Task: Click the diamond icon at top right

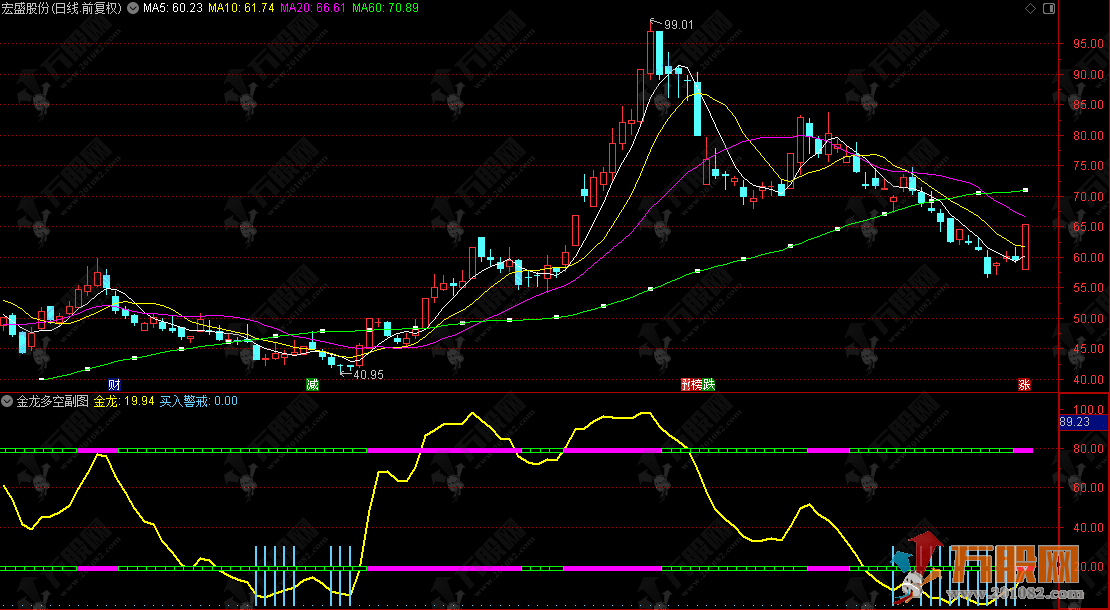Action: 1031,8
